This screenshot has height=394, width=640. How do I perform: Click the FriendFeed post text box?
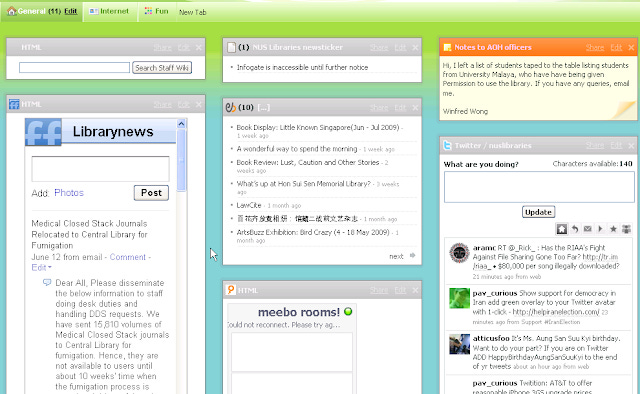click(100, 169)
